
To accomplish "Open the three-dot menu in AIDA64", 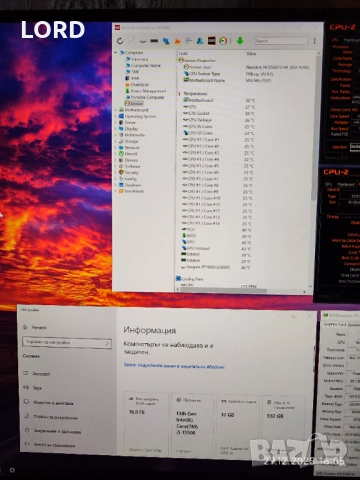I will tap(314, 41).
